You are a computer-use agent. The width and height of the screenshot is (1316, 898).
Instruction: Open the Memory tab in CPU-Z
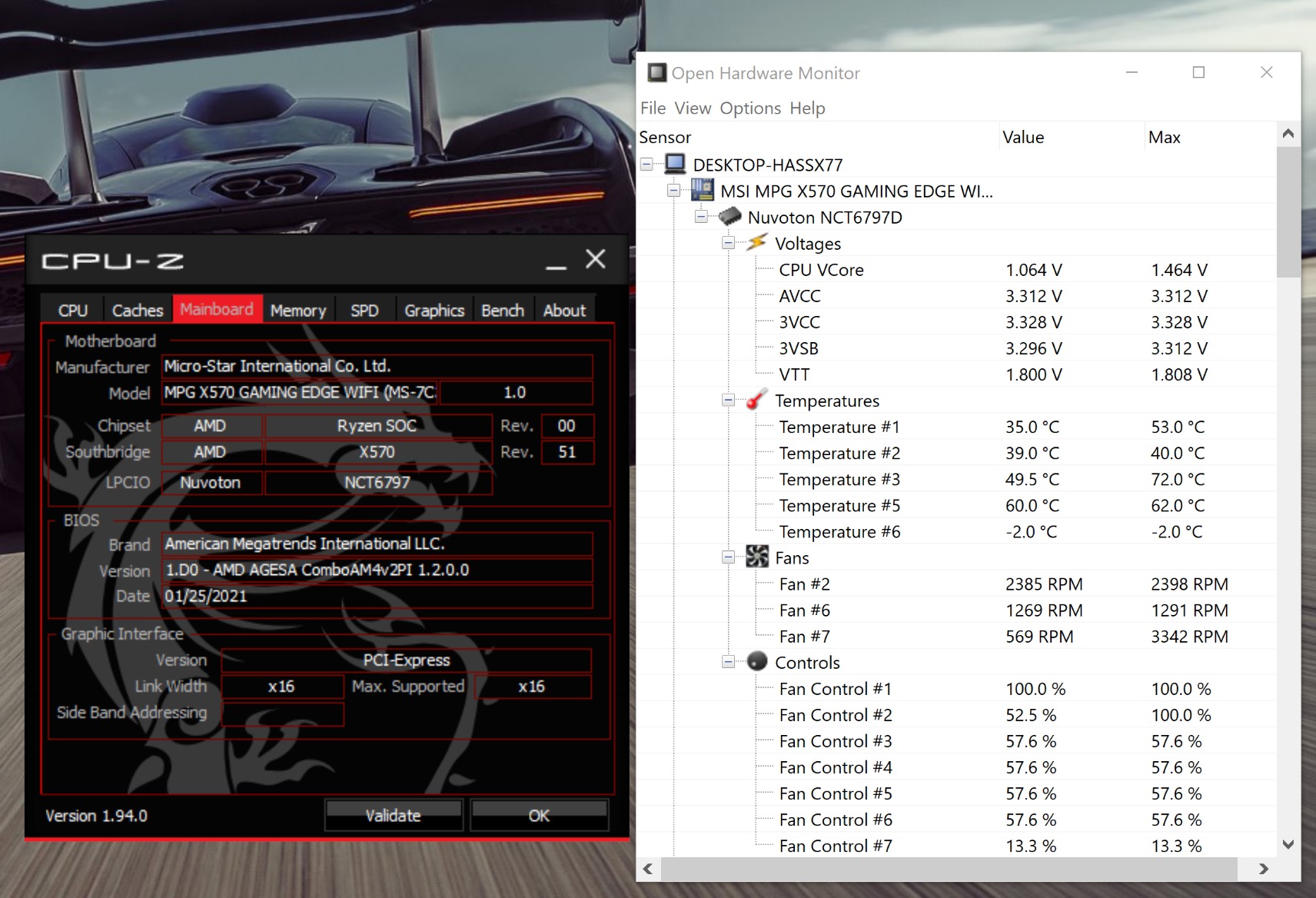click(x=298, y=310)
